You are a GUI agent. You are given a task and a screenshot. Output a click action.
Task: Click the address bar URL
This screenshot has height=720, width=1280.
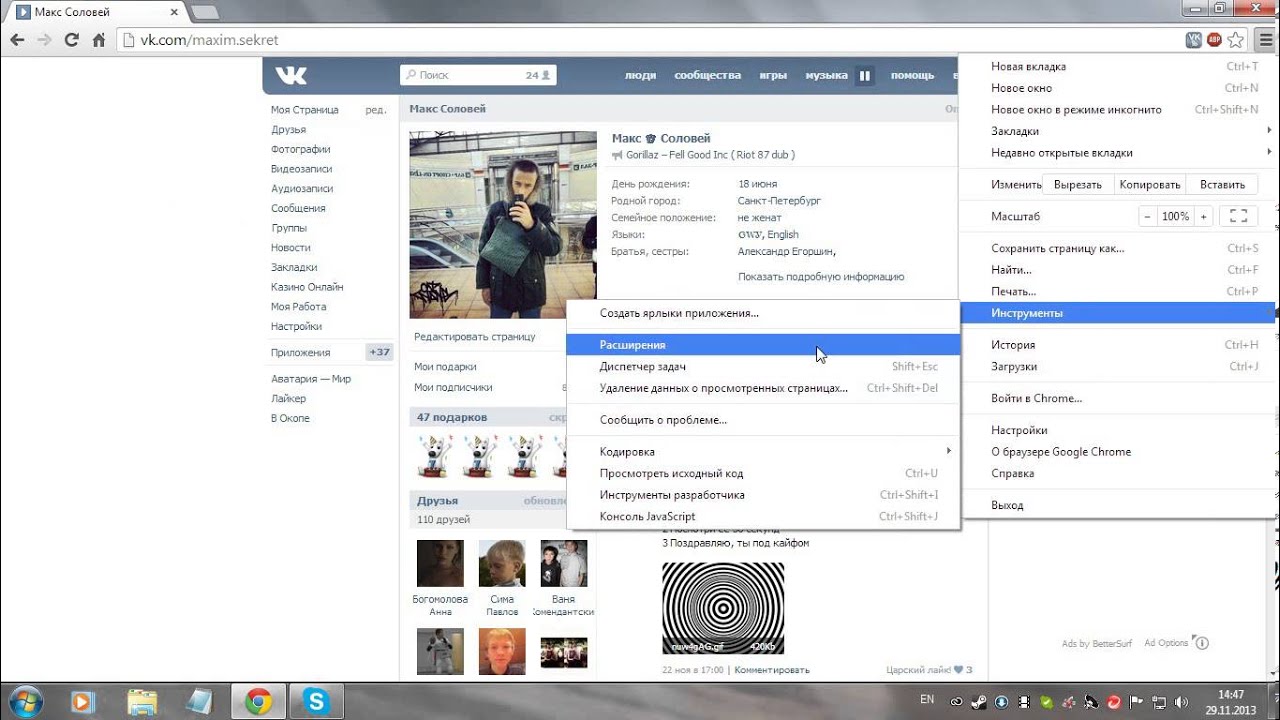209,40
